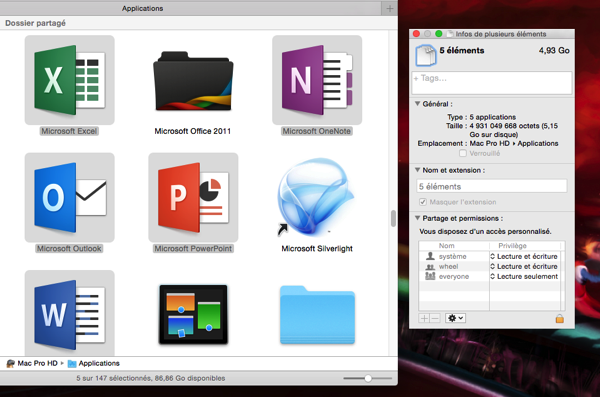The height and width of the screenshot is (397, 600).
Task: Click the Nom column header
Action: [x=447, y=246]
